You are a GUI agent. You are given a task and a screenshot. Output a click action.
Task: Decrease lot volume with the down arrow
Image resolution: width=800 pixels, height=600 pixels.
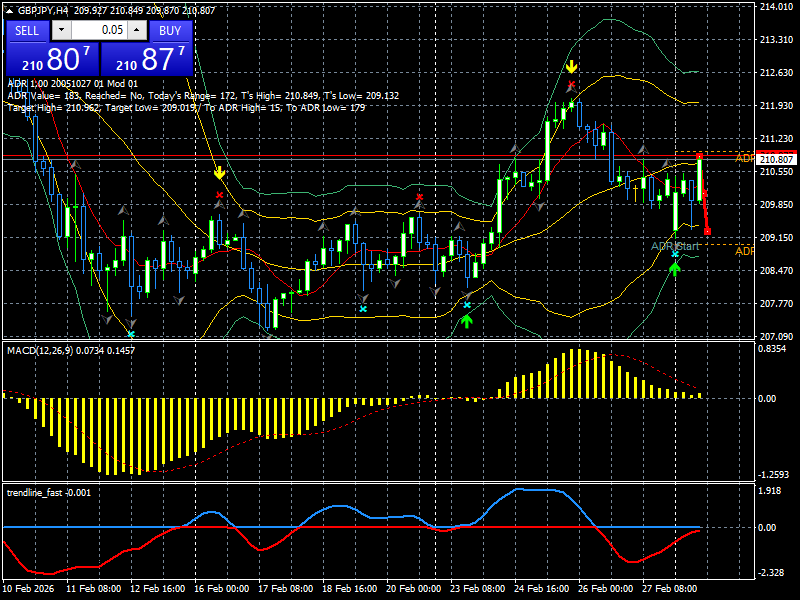[x=62, y=30]
